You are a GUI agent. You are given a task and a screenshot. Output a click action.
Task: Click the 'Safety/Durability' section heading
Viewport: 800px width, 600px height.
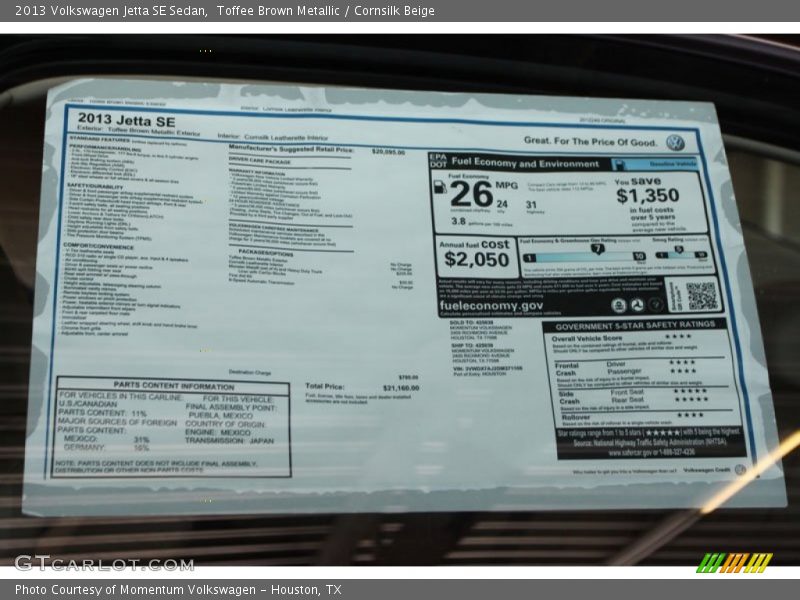tap(95, 187)
